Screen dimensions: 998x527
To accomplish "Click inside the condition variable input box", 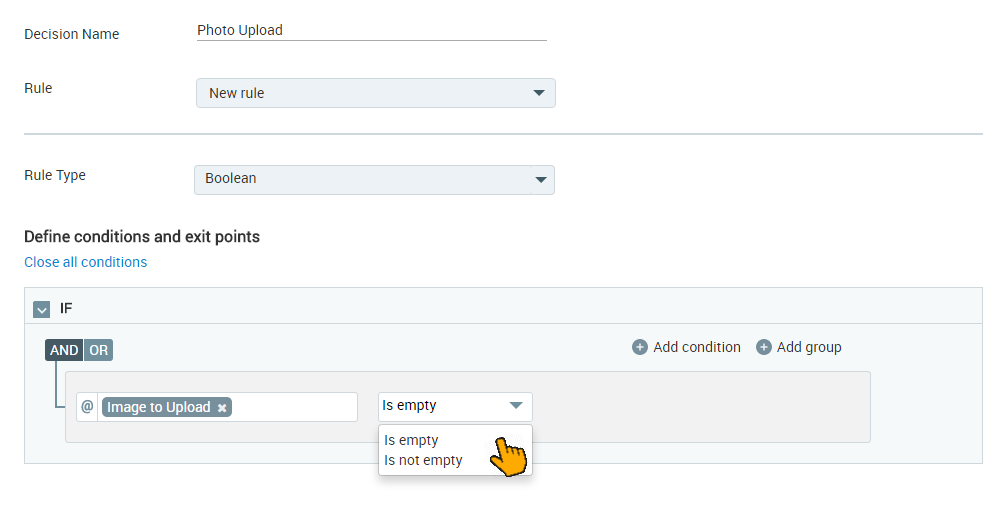I will 293,407.
